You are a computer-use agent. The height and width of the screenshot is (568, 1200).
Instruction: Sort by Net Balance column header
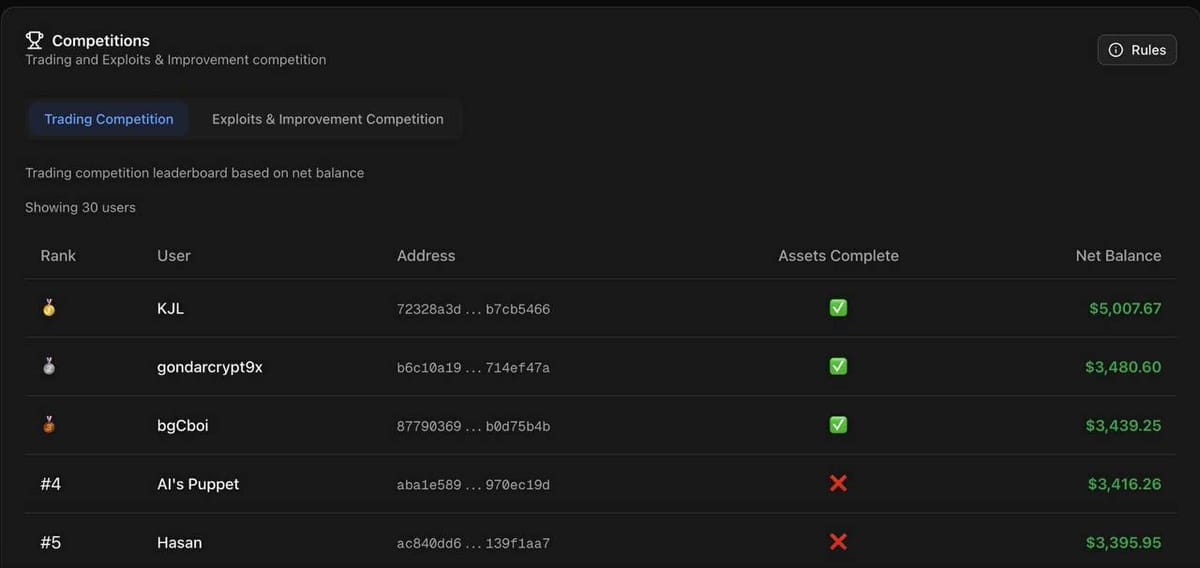tap(1118, 255)
